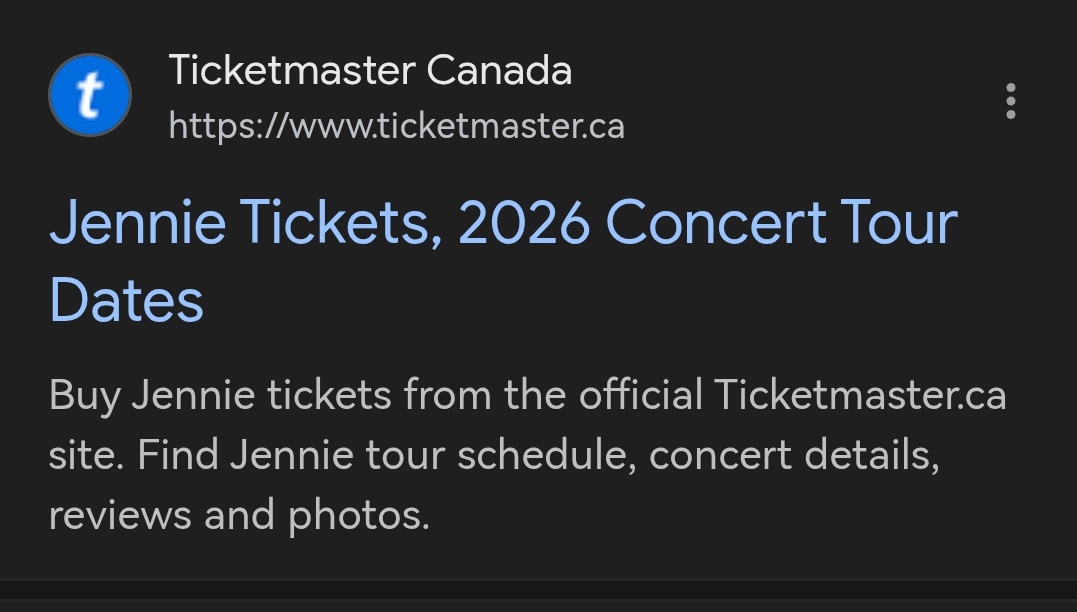Tap 'Ticketmaster.ca' within the description text

tap(860, 396)
